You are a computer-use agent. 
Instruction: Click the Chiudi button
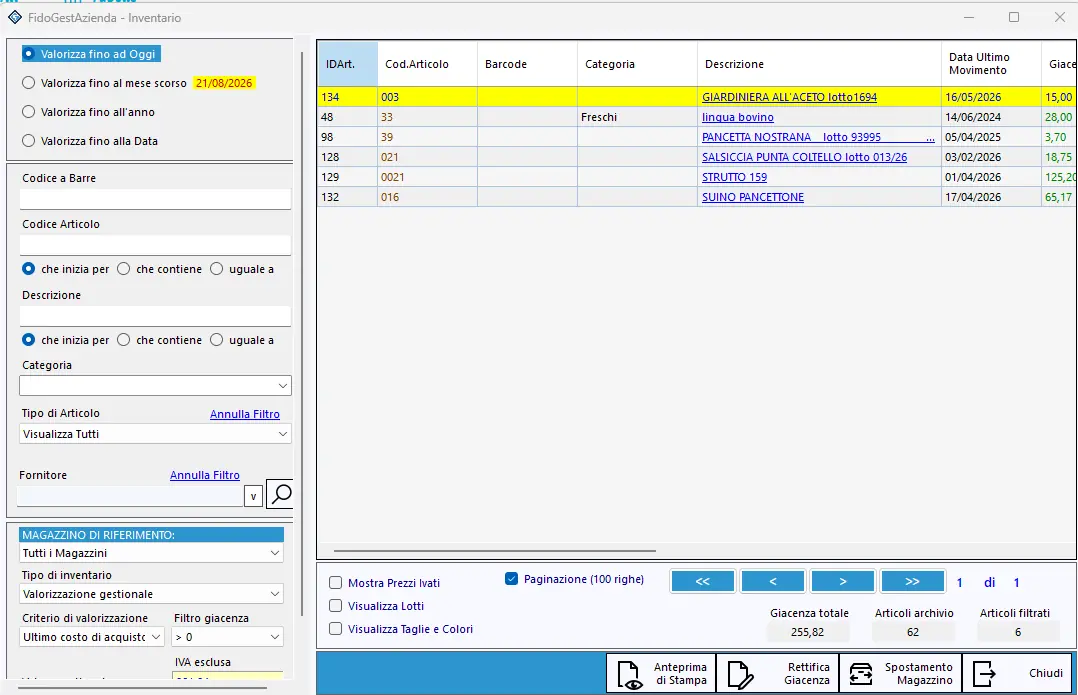(x=1017, y=674)
